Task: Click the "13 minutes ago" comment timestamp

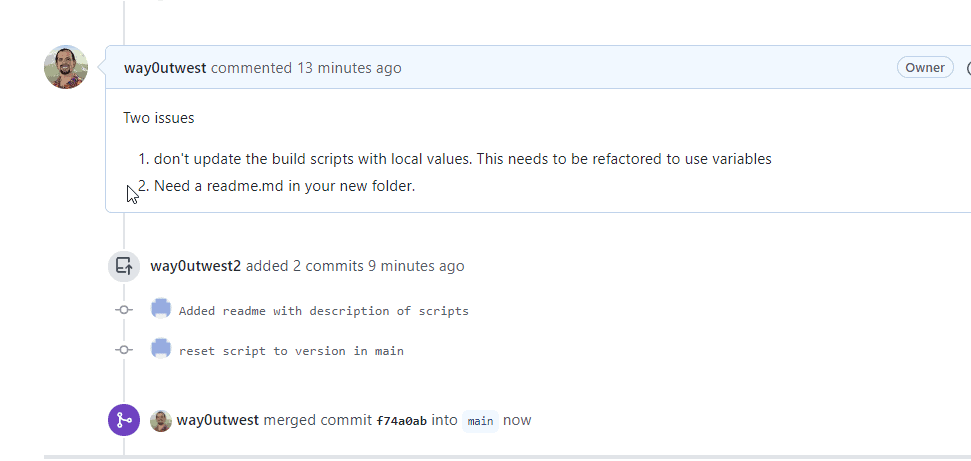Action: click(x=349, y=68)
